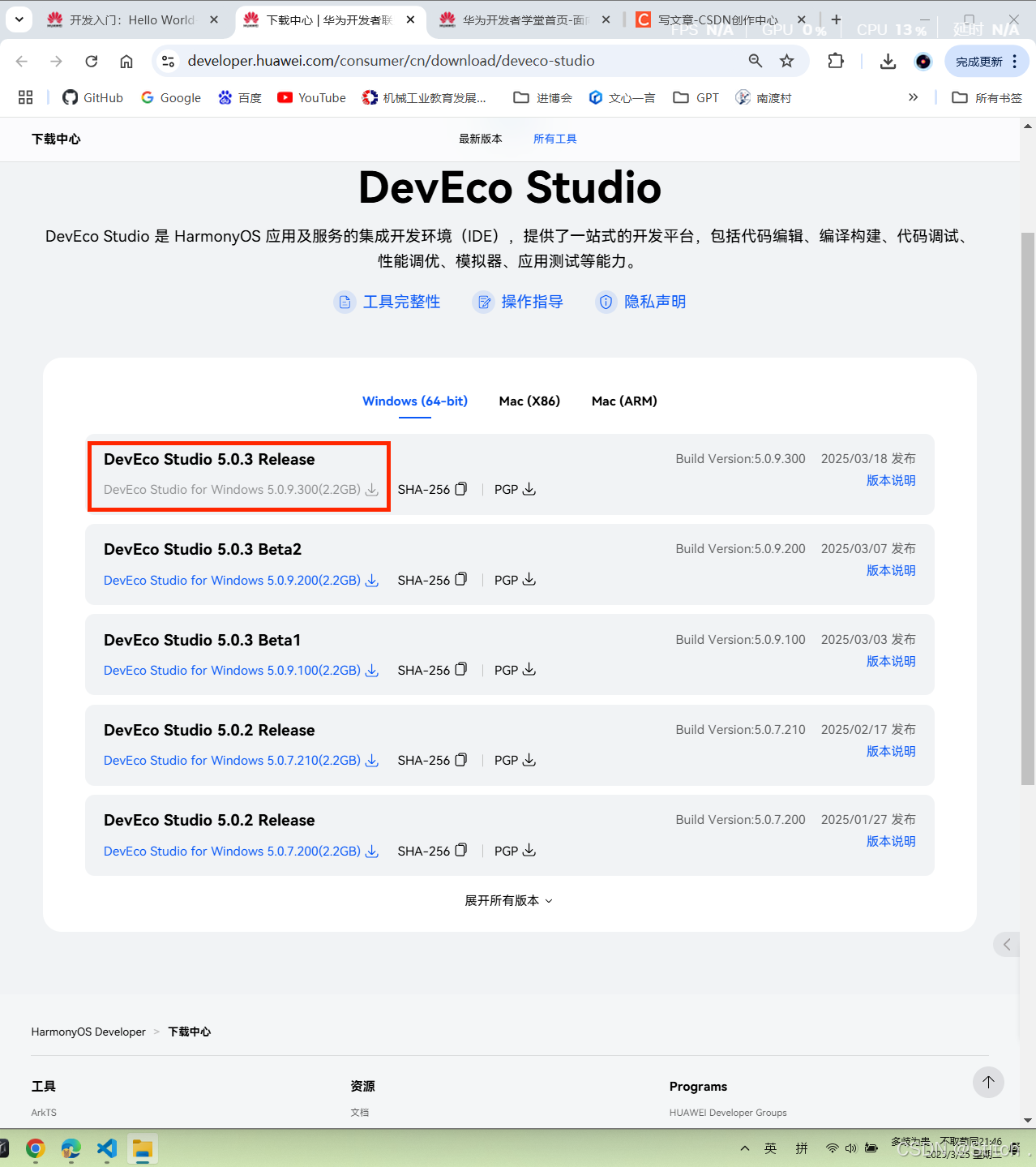Bookmark this page with star icon
The image size is (1036, 1167).
click(x=786, y=61)
